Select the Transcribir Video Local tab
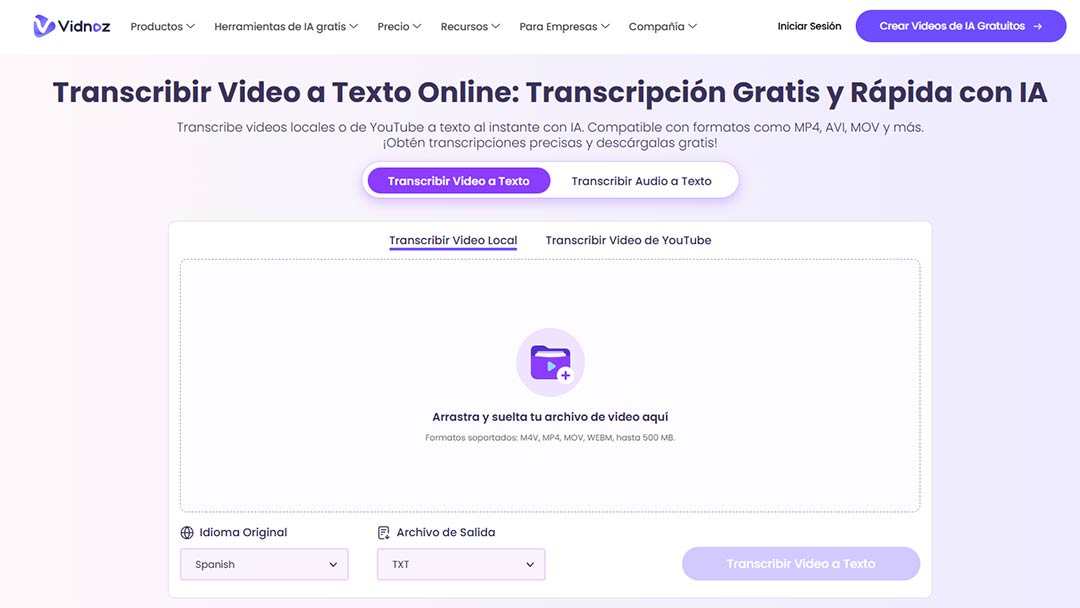This screenshot has width=1080, height=608. (453, 240)
